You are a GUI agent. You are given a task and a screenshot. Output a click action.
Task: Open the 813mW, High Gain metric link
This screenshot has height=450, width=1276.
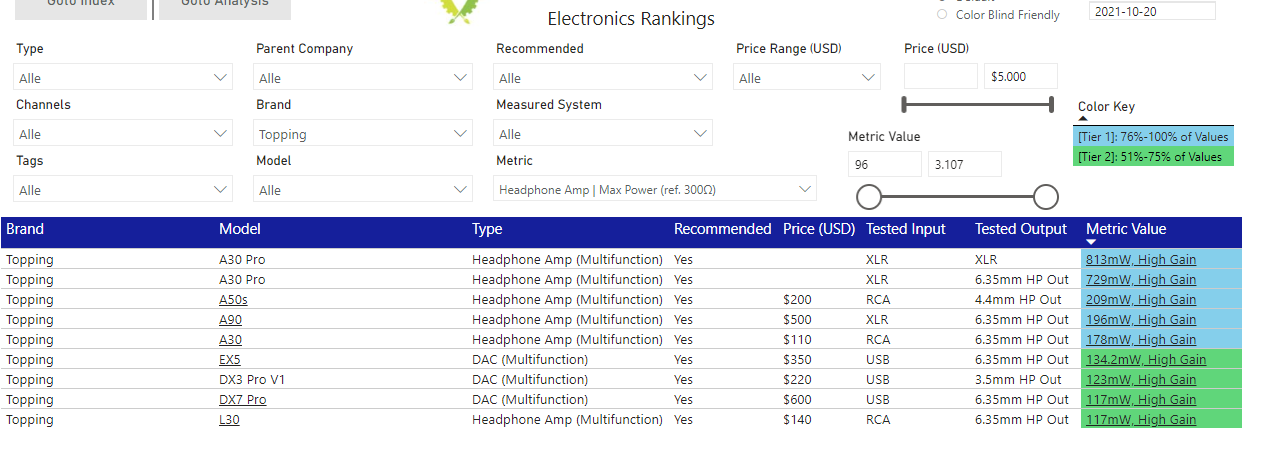pyautogui.click(x=1141, y=260)
